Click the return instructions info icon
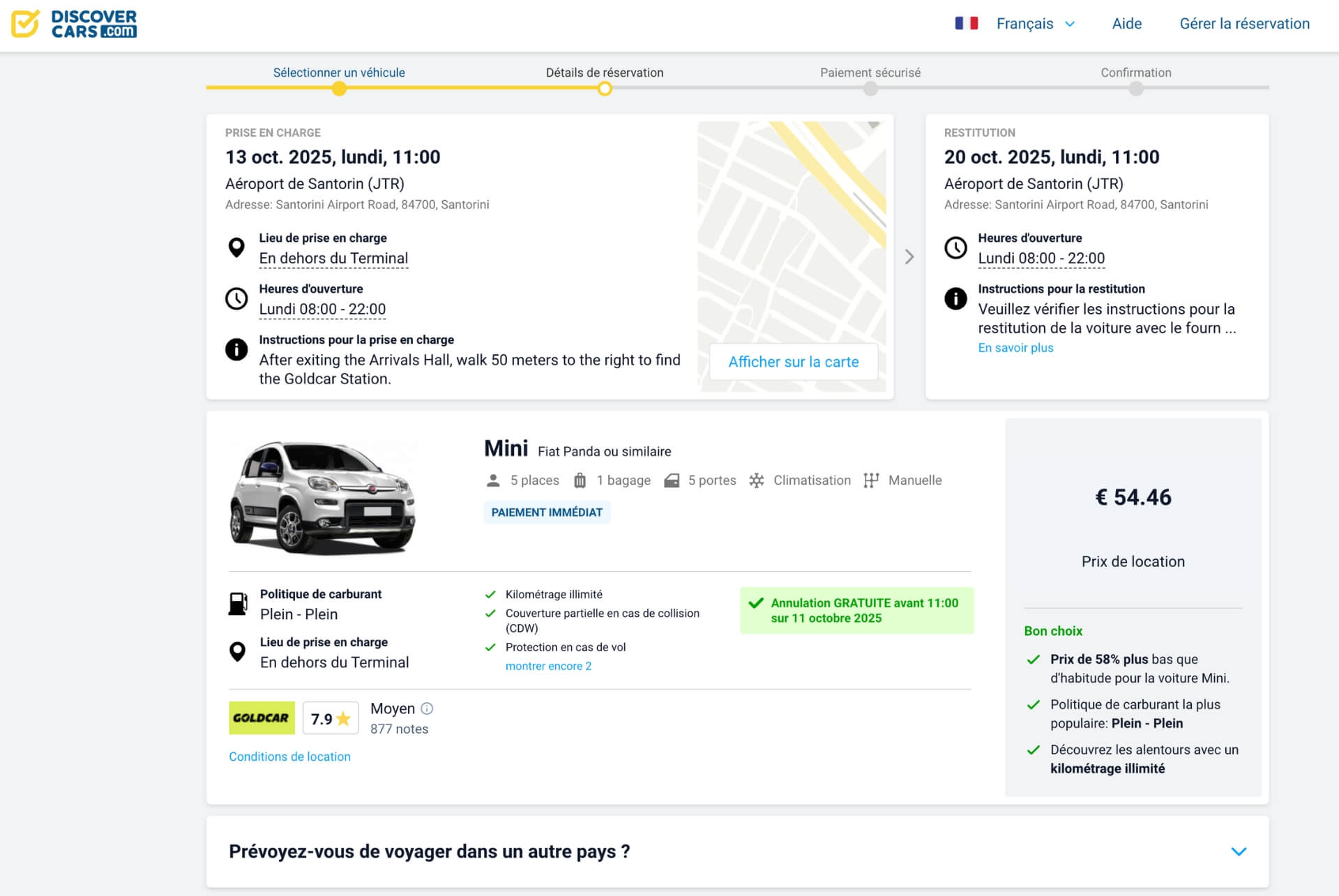1339x896 pixels. point(955,298)
